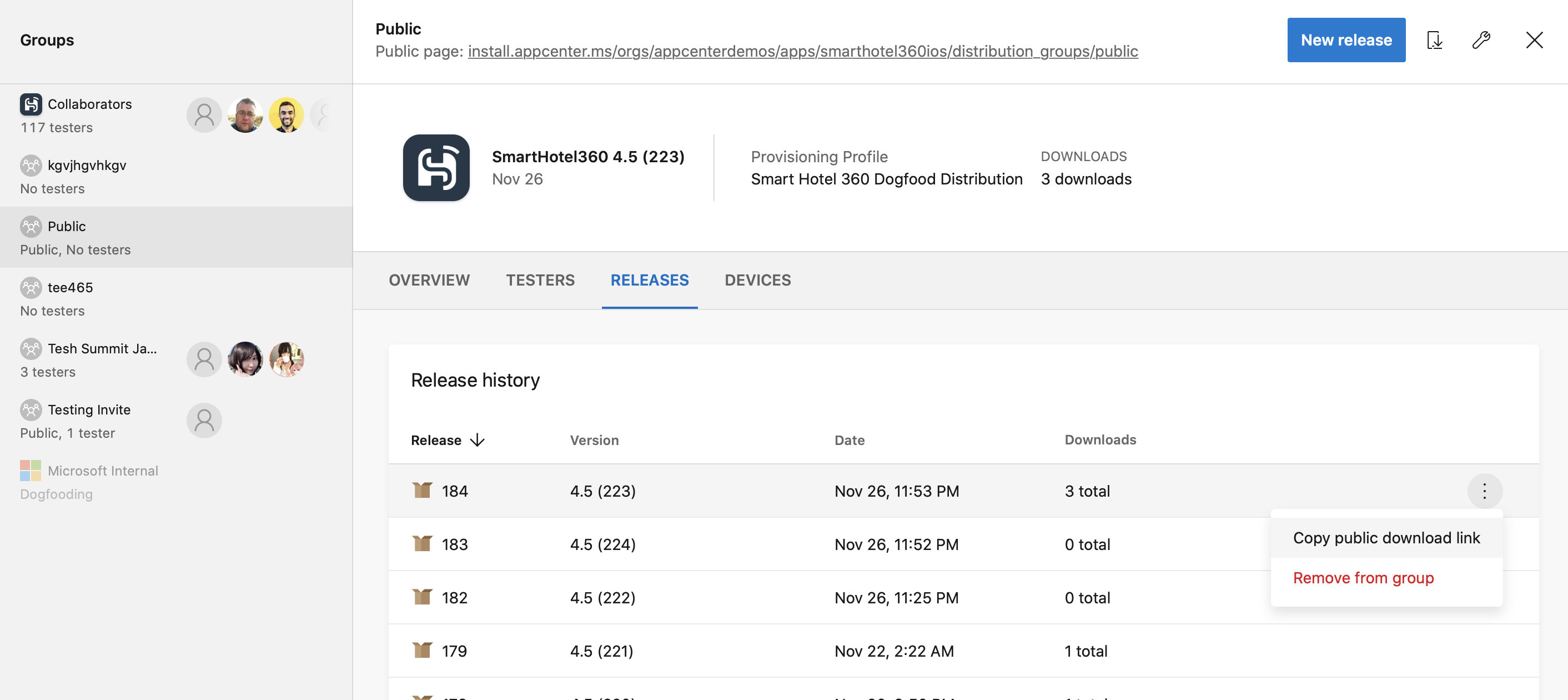
Task: Select the RELEASES tab
Action: [x=650, y=279]
